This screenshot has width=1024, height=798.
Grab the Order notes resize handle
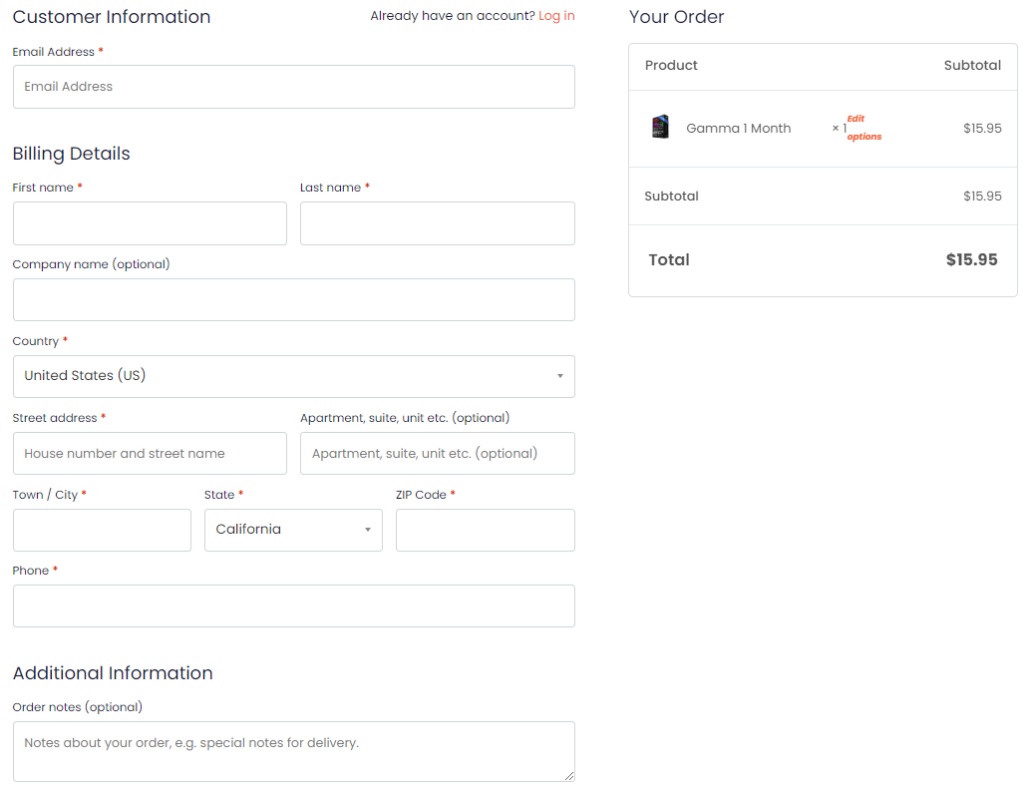pyautogui.click(x=569, y=775)
